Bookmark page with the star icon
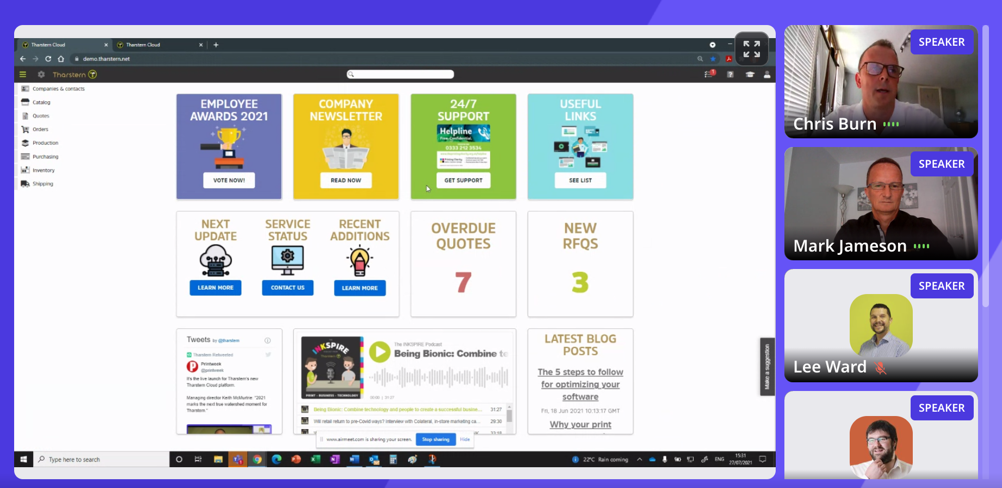Screen dimensions: 1002x488 coord(713,59)
